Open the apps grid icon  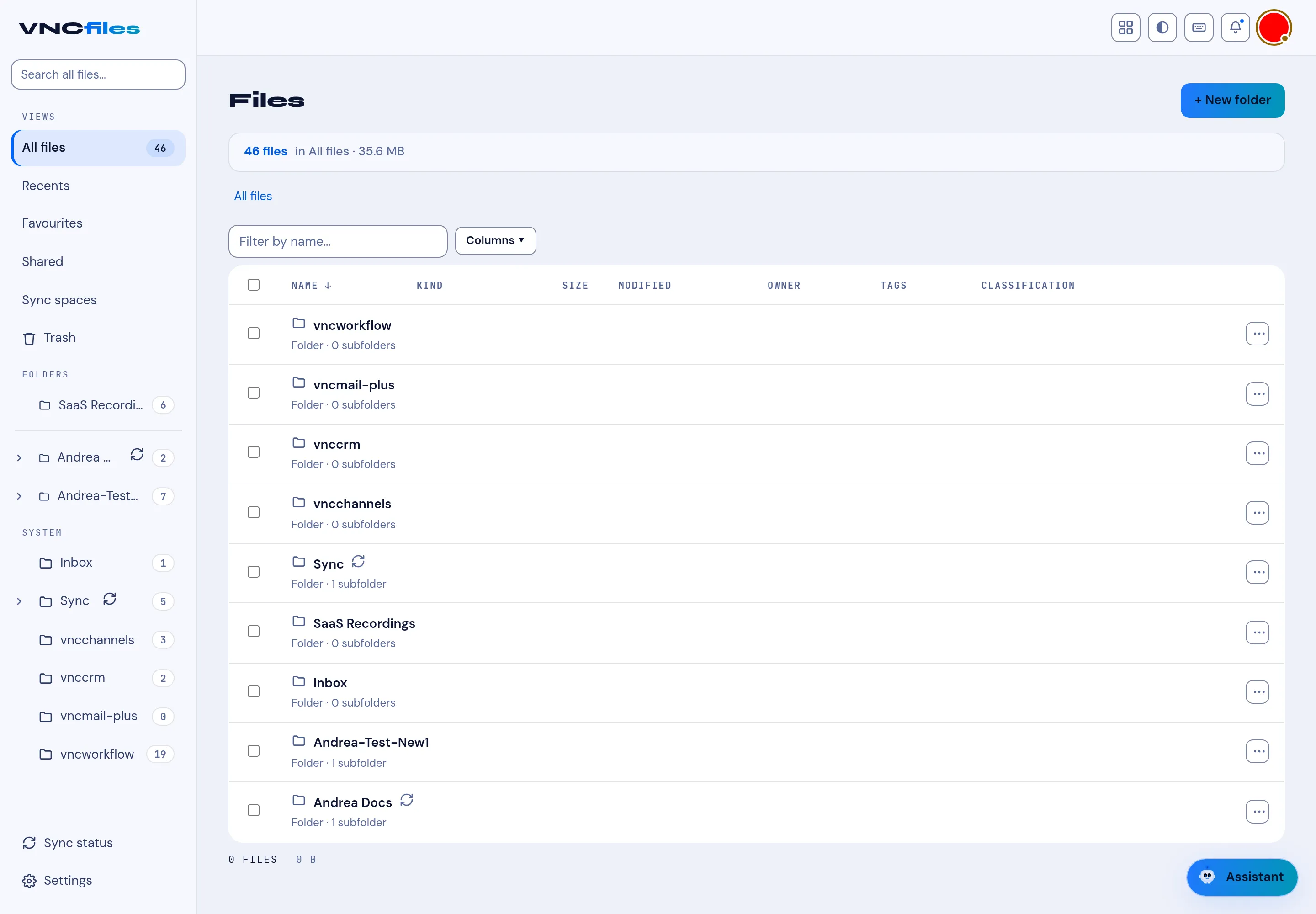point(1125,27)
